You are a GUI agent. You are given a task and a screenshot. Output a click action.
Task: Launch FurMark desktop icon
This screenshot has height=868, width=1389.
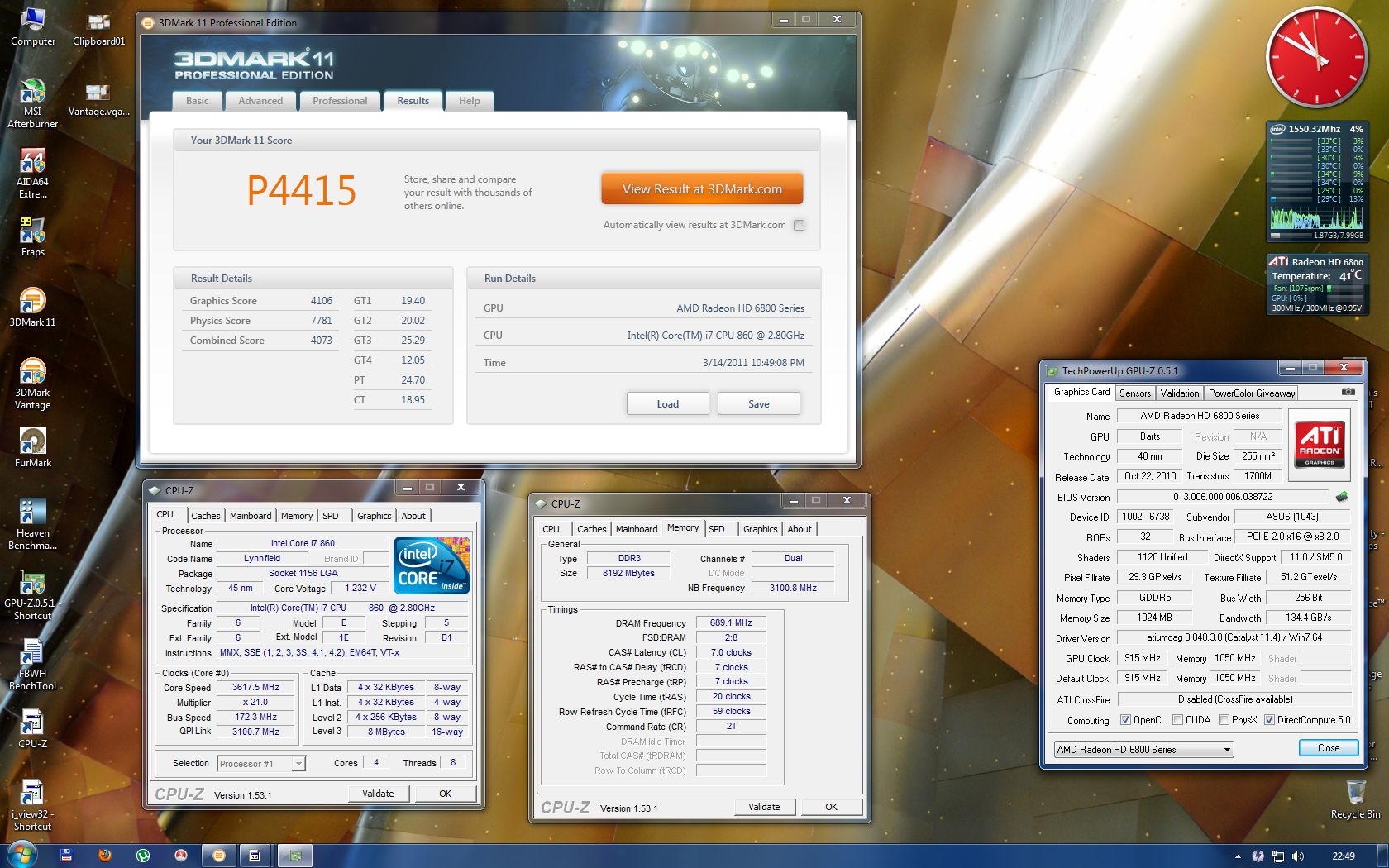32,447
